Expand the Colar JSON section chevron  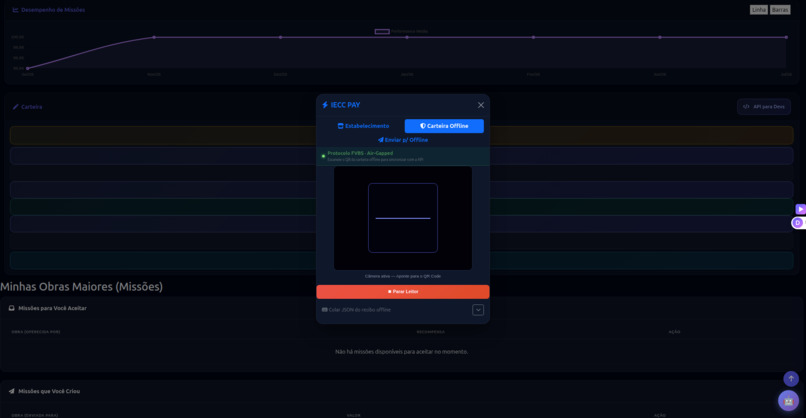click(x=478, y=310)
